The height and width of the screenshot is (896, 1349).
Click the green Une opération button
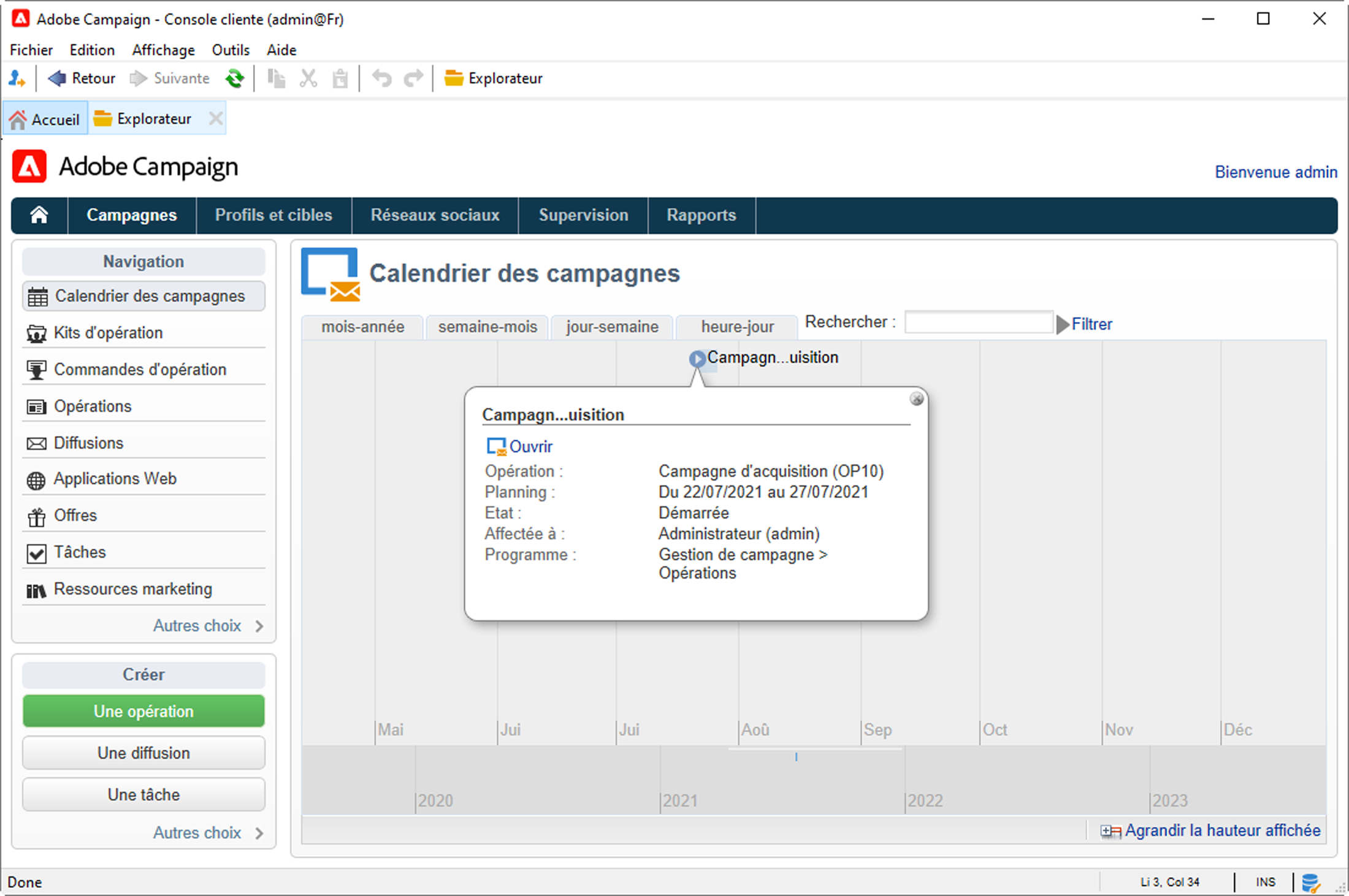click(x=143, y=712)
